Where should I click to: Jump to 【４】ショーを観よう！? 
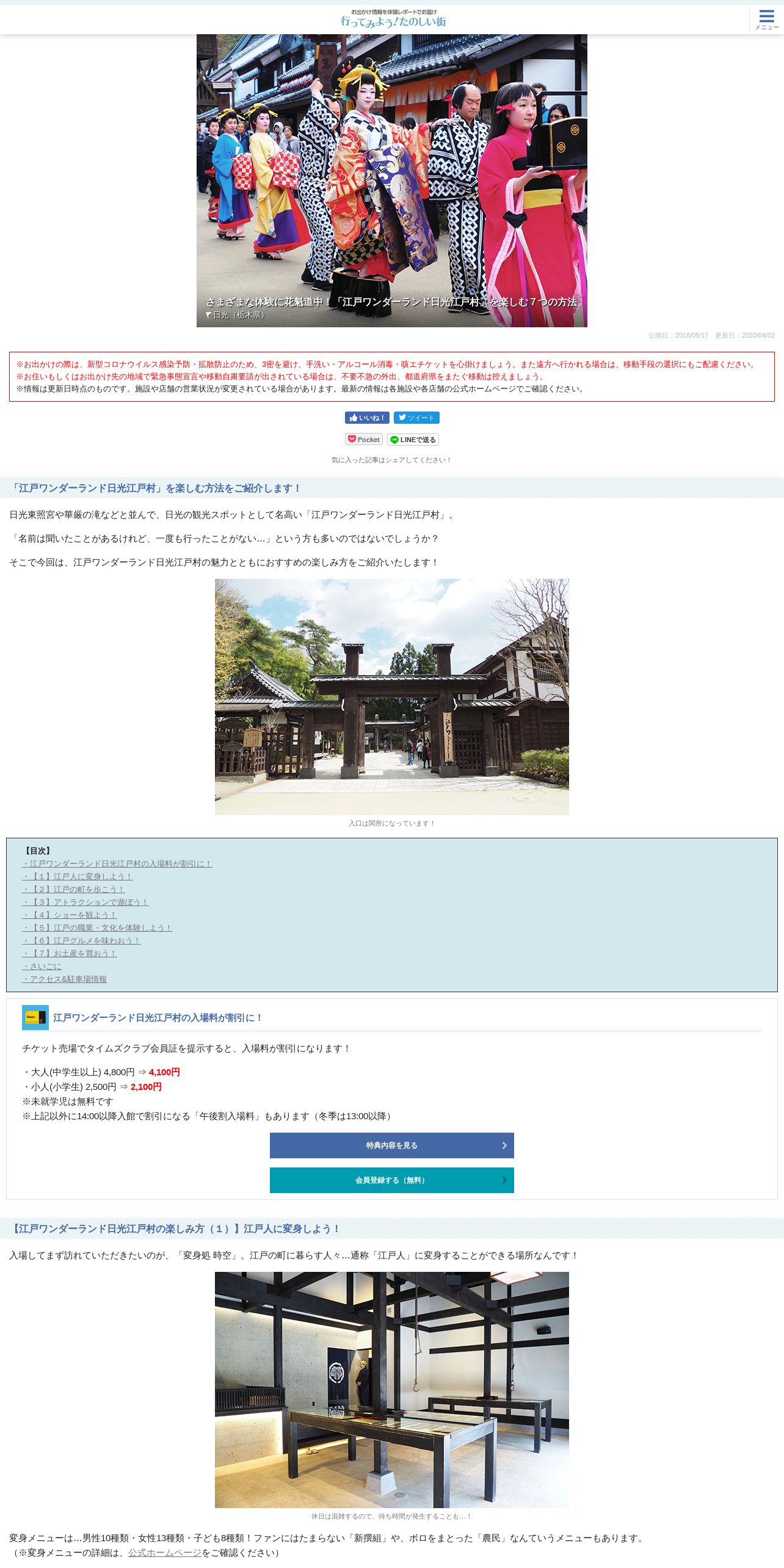pyautogui.click(x=70, y=915)
